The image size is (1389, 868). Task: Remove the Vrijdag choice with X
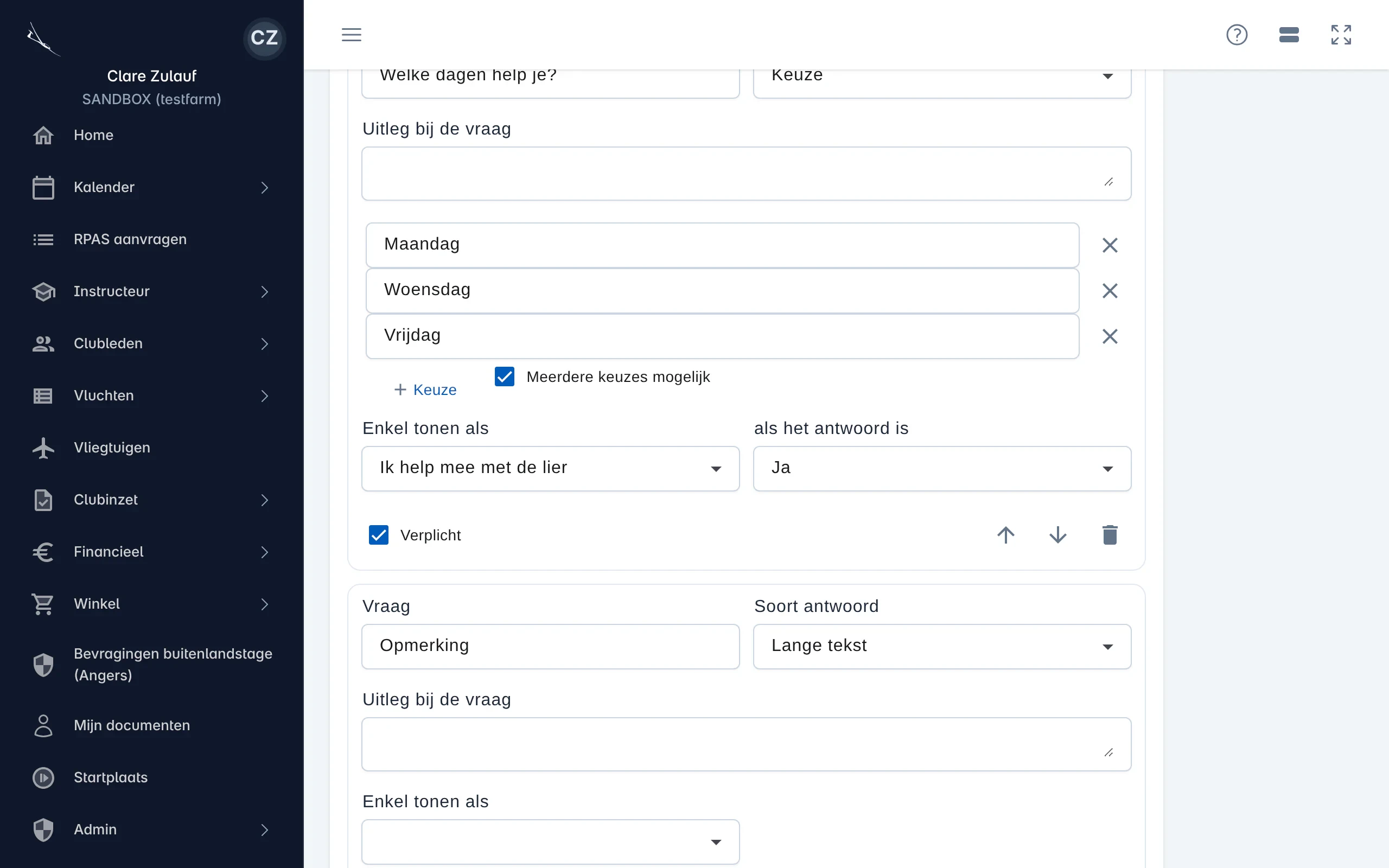(1110, 336)
